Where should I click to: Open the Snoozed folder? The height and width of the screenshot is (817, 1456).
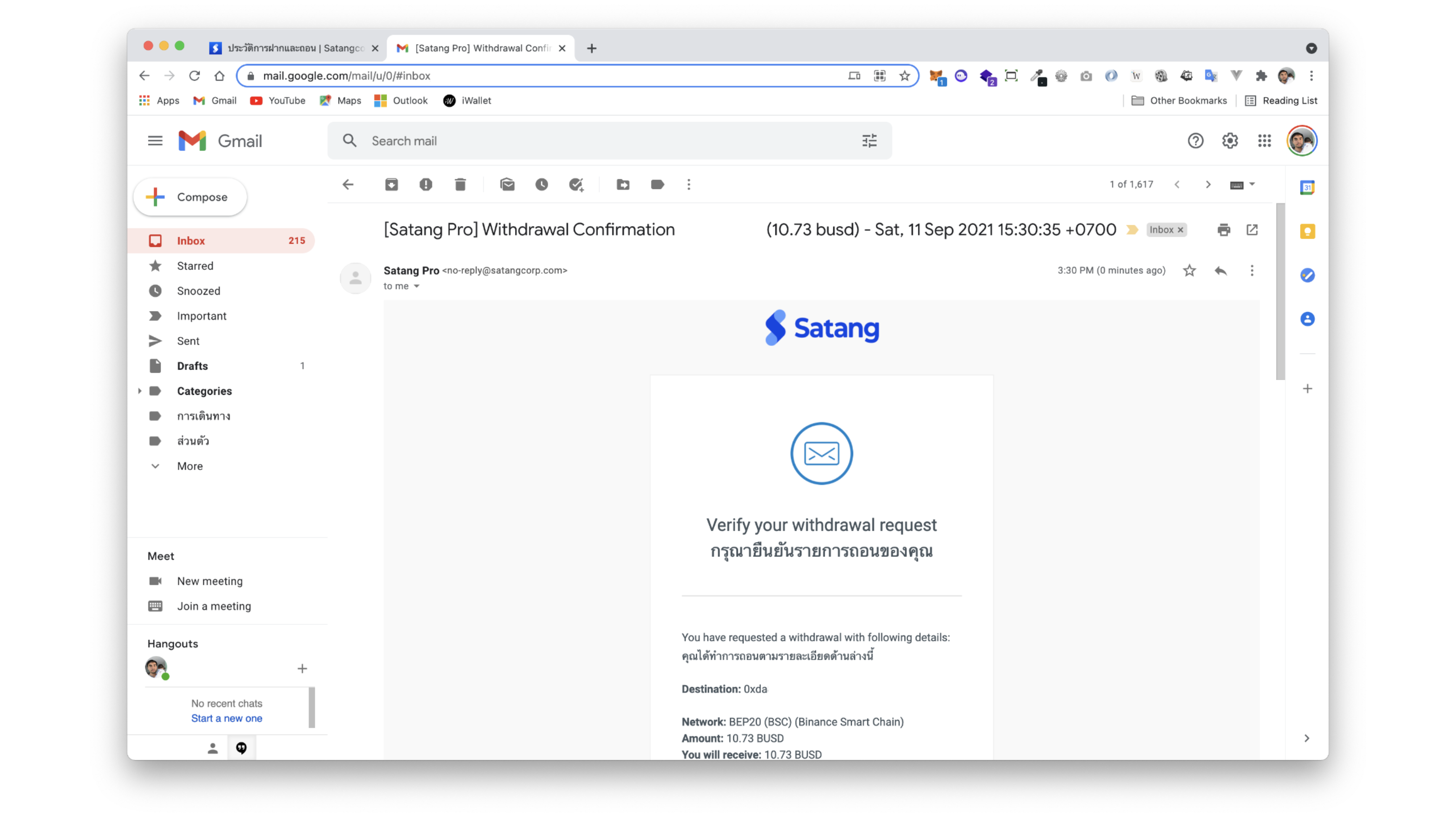pyautogui.click(x=220, y=291)
